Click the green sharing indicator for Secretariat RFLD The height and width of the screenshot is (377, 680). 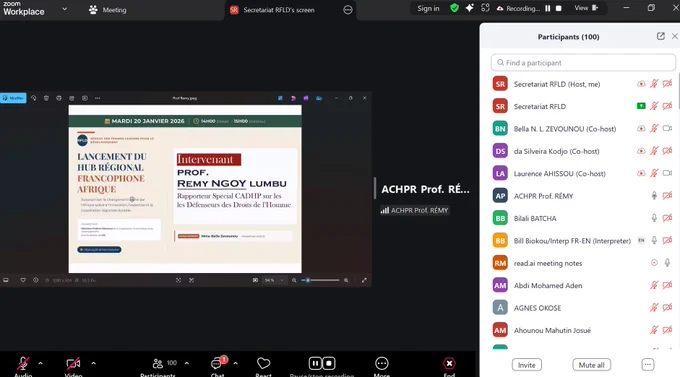641,106
